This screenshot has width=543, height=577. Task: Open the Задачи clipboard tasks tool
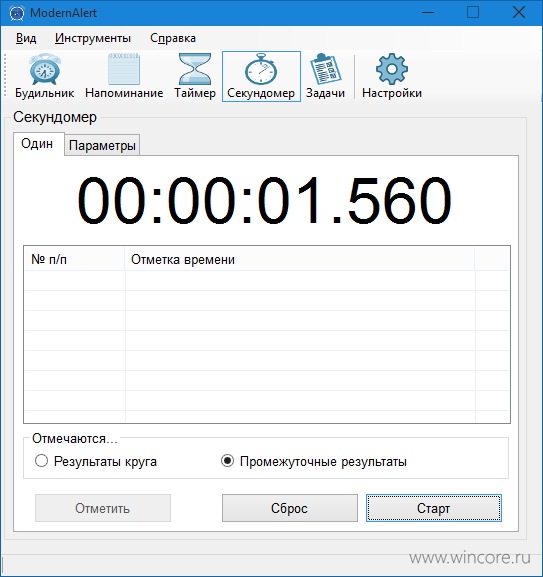pyautogui.click(x=325, y=76)
